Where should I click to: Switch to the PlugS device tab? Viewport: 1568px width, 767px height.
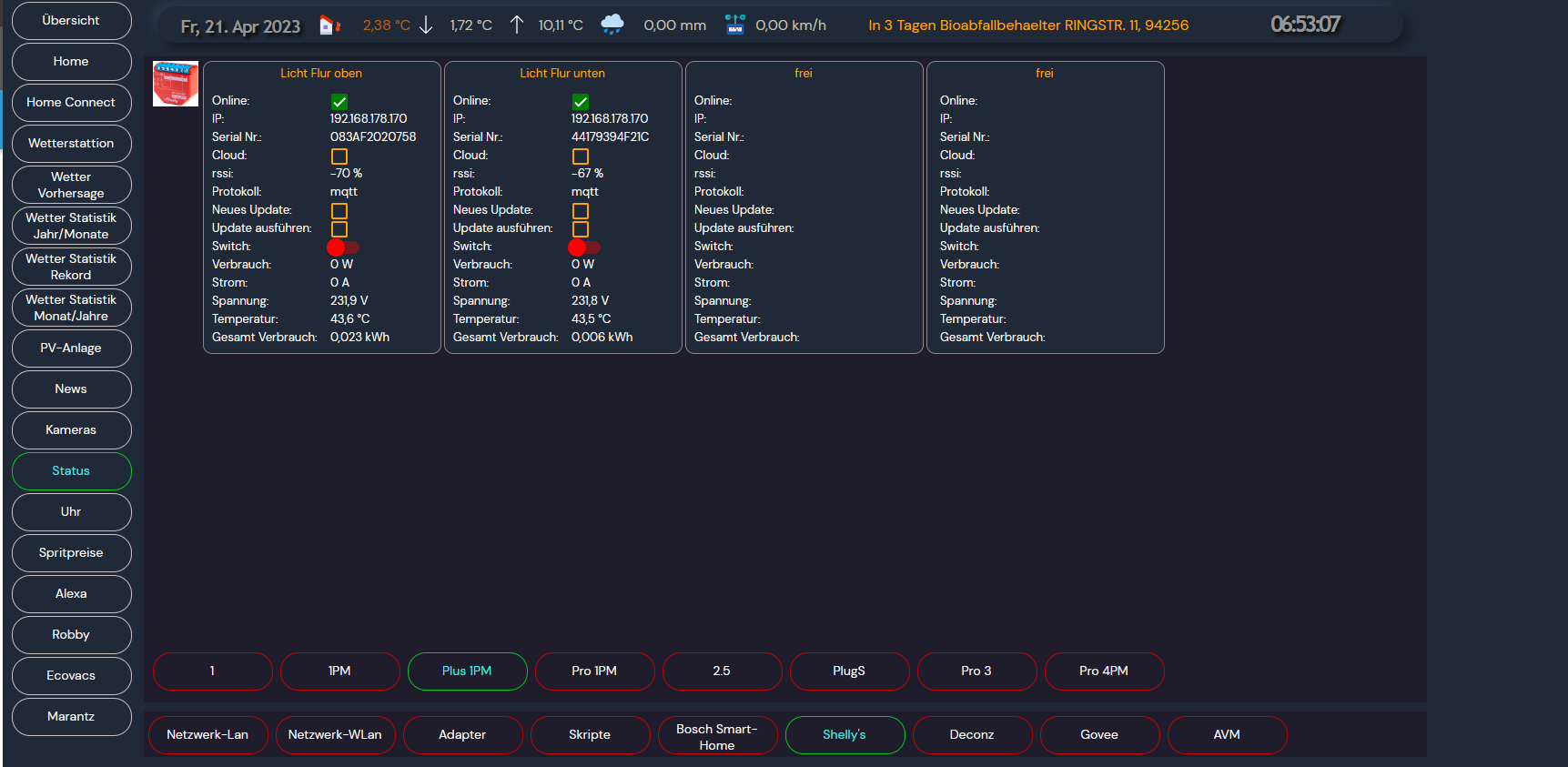pos(849,671)
